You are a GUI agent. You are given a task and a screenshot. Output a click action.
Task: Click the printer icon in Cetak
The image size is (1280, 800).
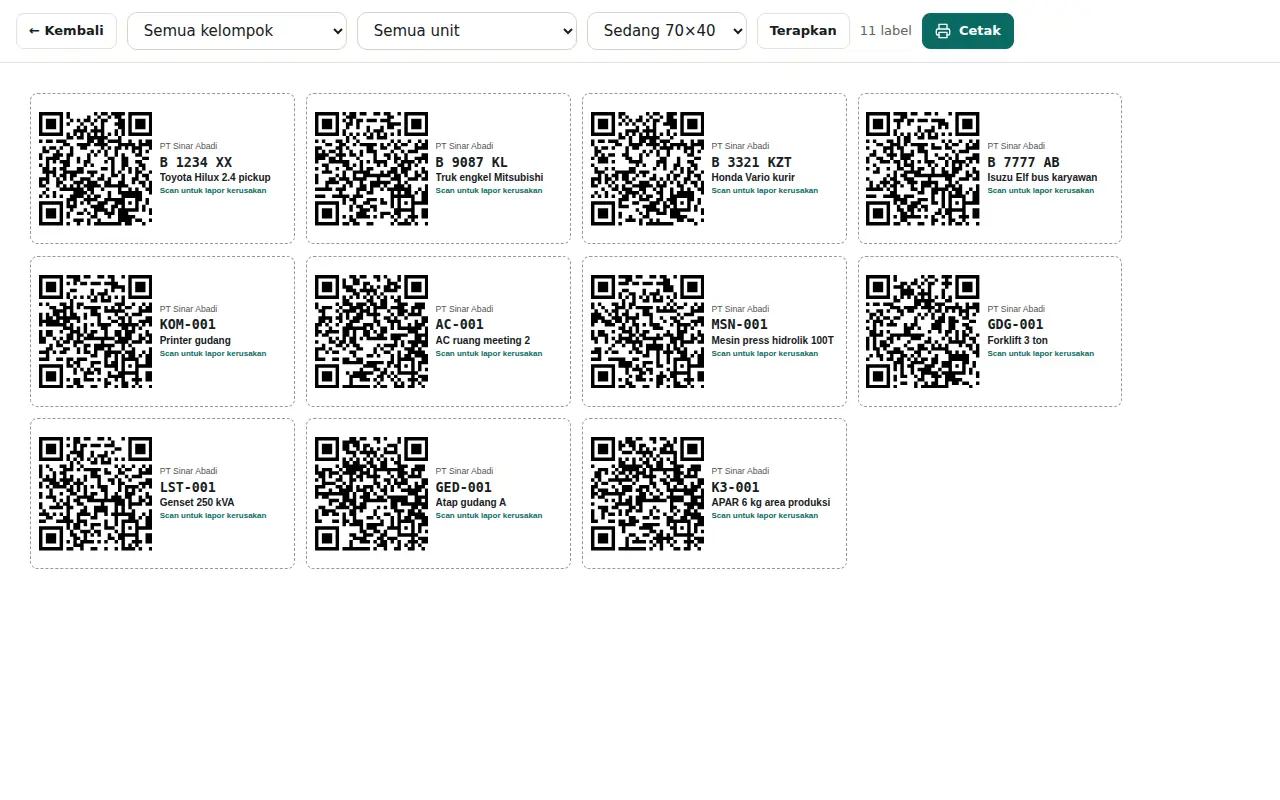pos(943,31)
